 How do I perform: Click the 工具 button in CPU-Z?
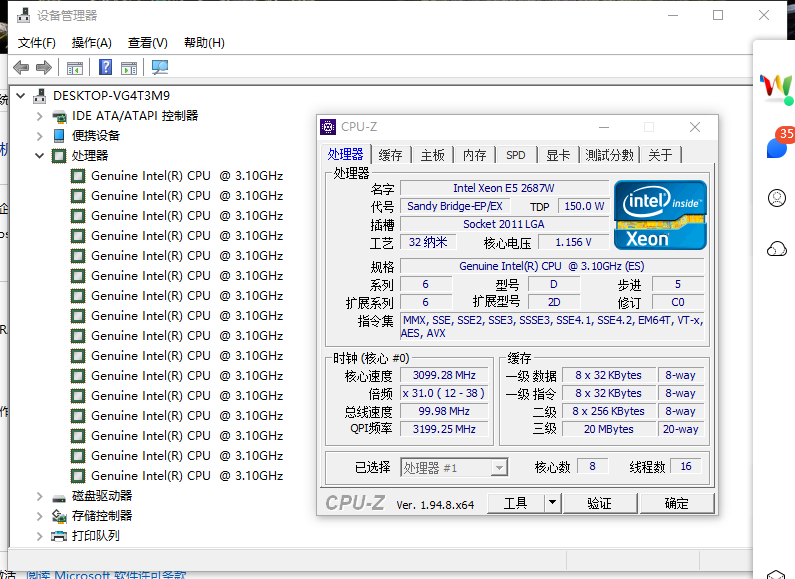click(515, 503)
